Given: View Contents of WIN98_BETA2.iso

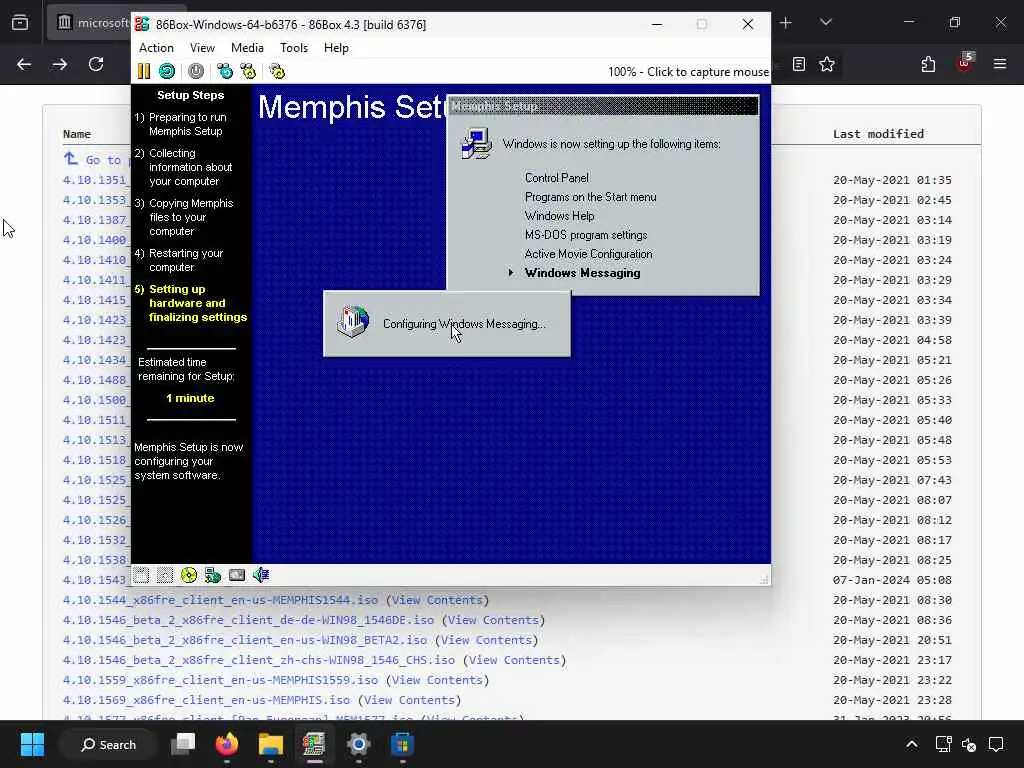Looking at the screenshot, I should [486, 640].
